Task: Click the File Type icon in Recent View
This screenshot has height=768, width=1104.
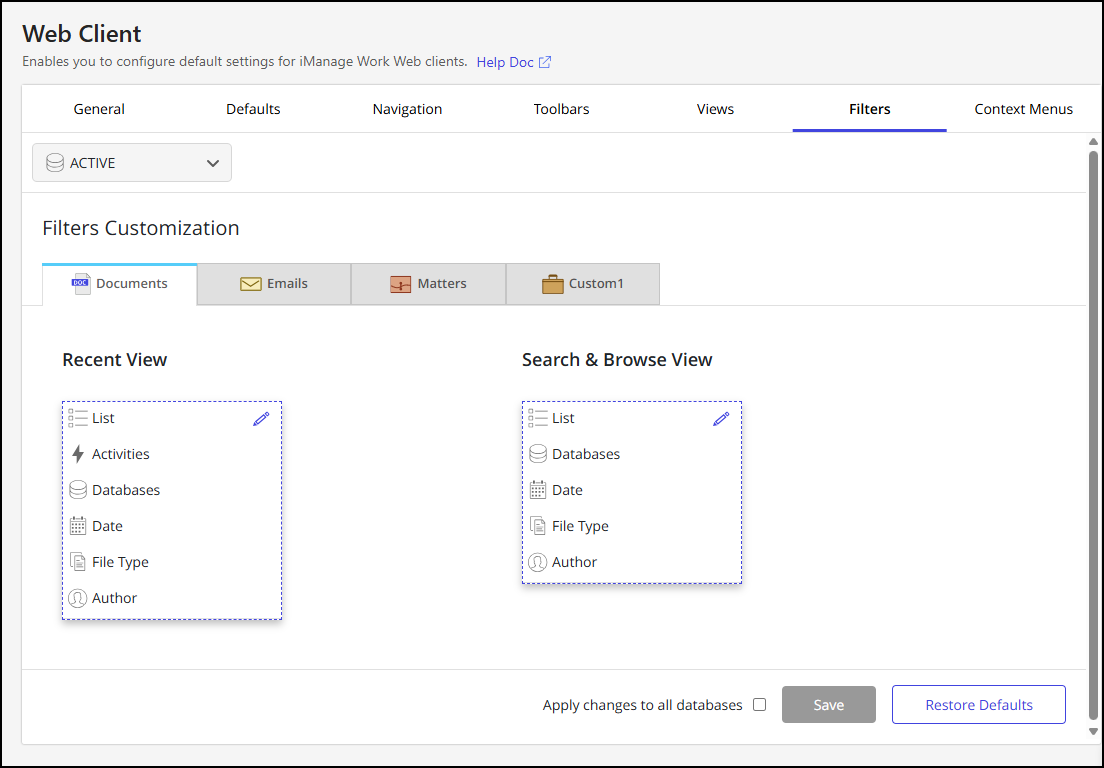Action: point(78,562)
